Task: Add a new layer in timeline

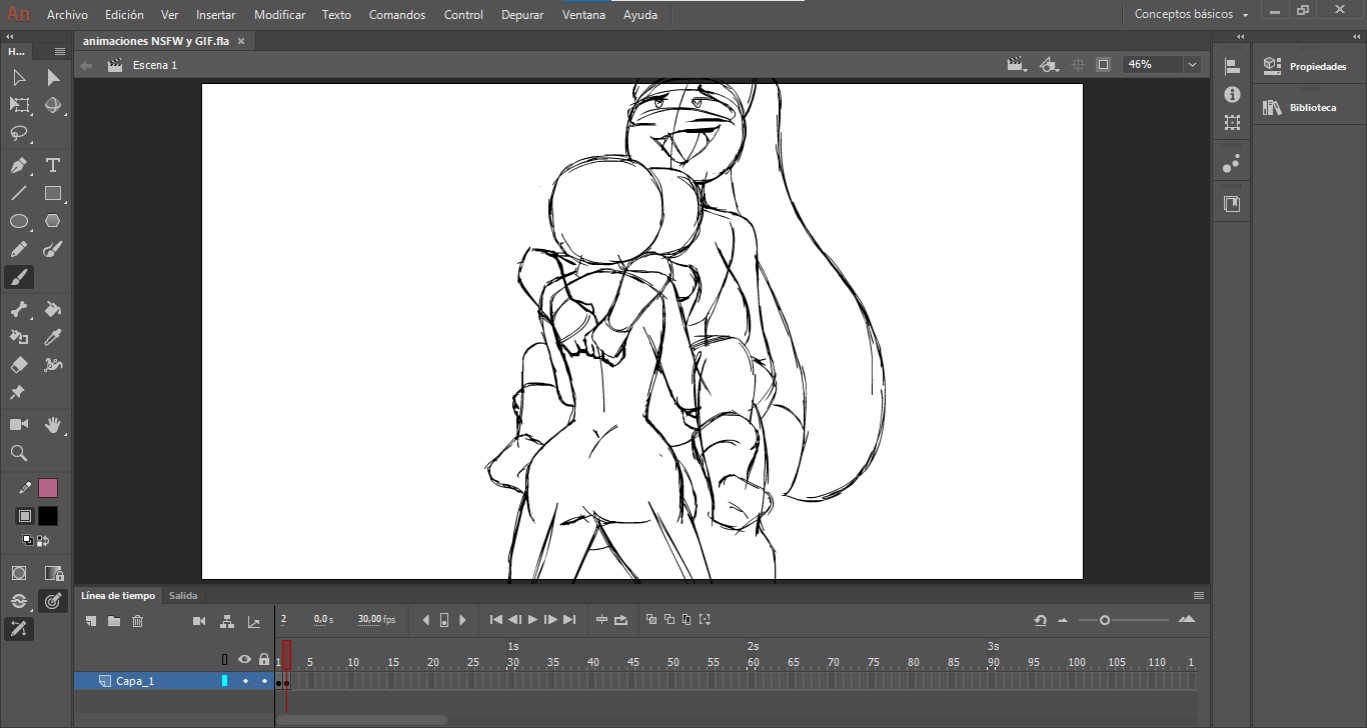Action: point(91,621)
